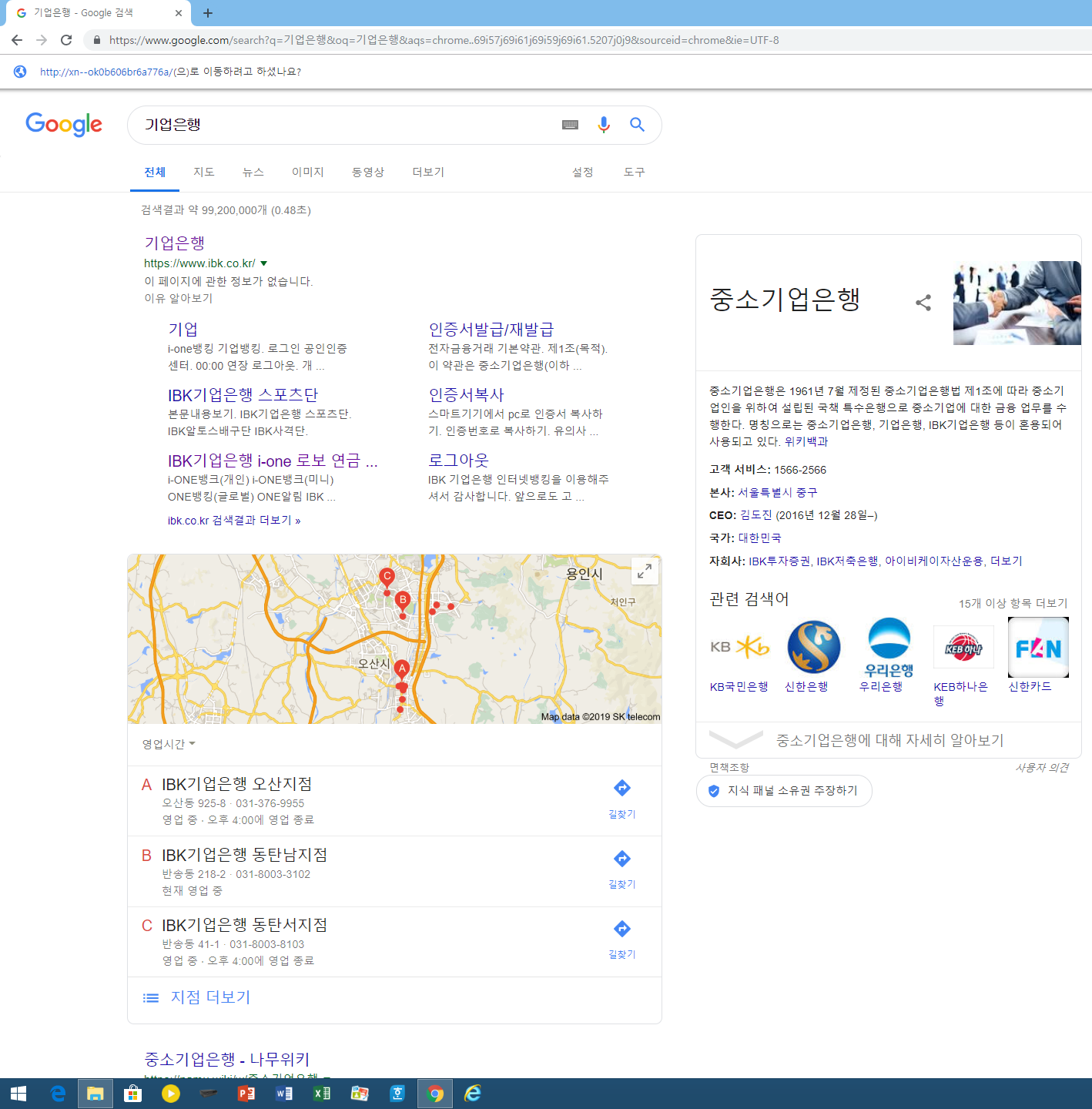Open 중소기업은행 - 나무위키 result
Screen dimensions: 1092x1109
tap(226, 1060)
